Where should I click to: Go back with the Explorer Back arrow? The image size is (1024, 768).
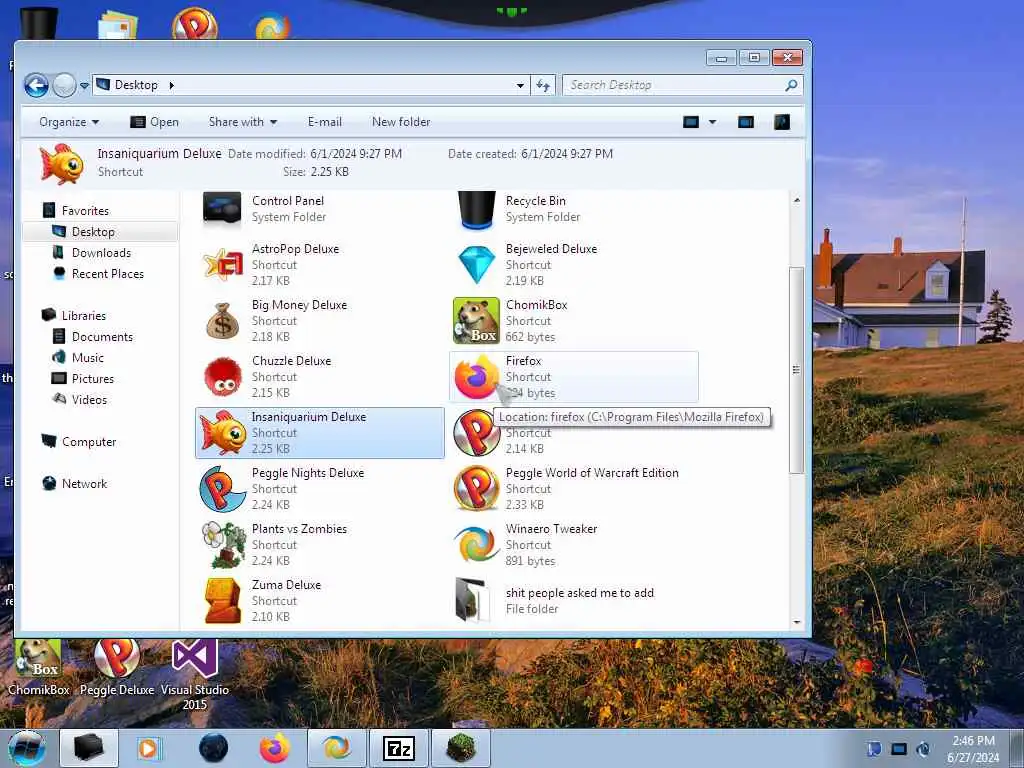tap(36, 85)
